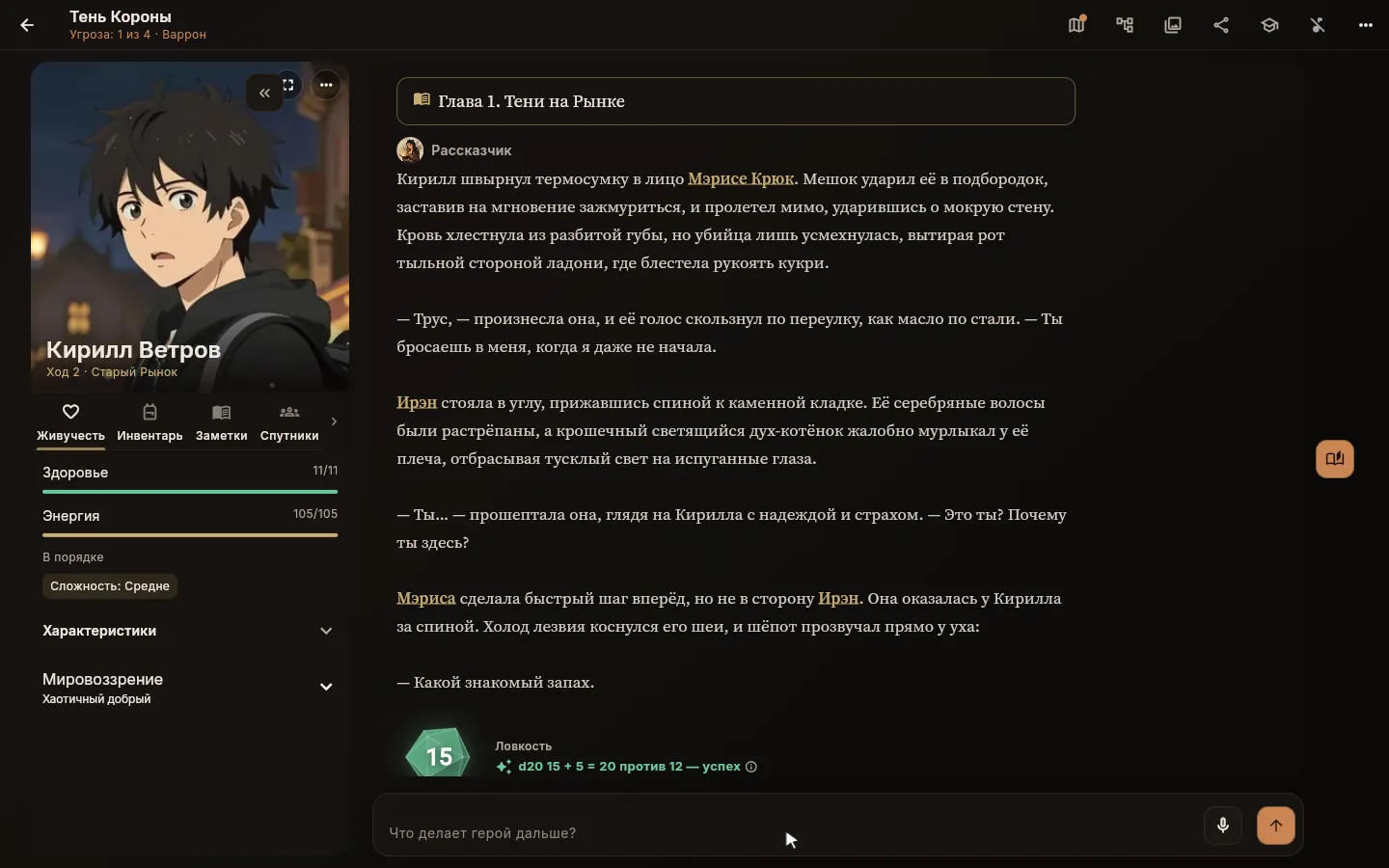Send the message with the orange arrow

1276,826
